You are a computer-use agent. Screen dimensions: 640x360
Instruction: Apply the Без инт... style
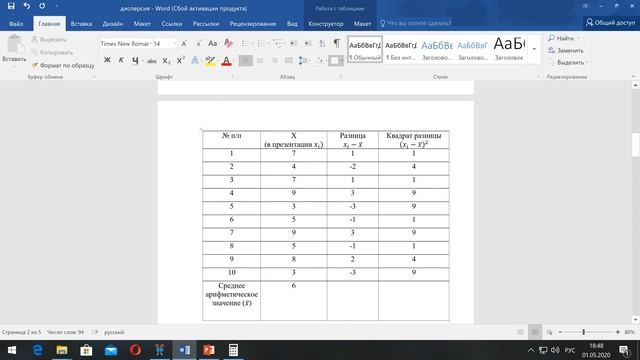click(x=401, y=49)
